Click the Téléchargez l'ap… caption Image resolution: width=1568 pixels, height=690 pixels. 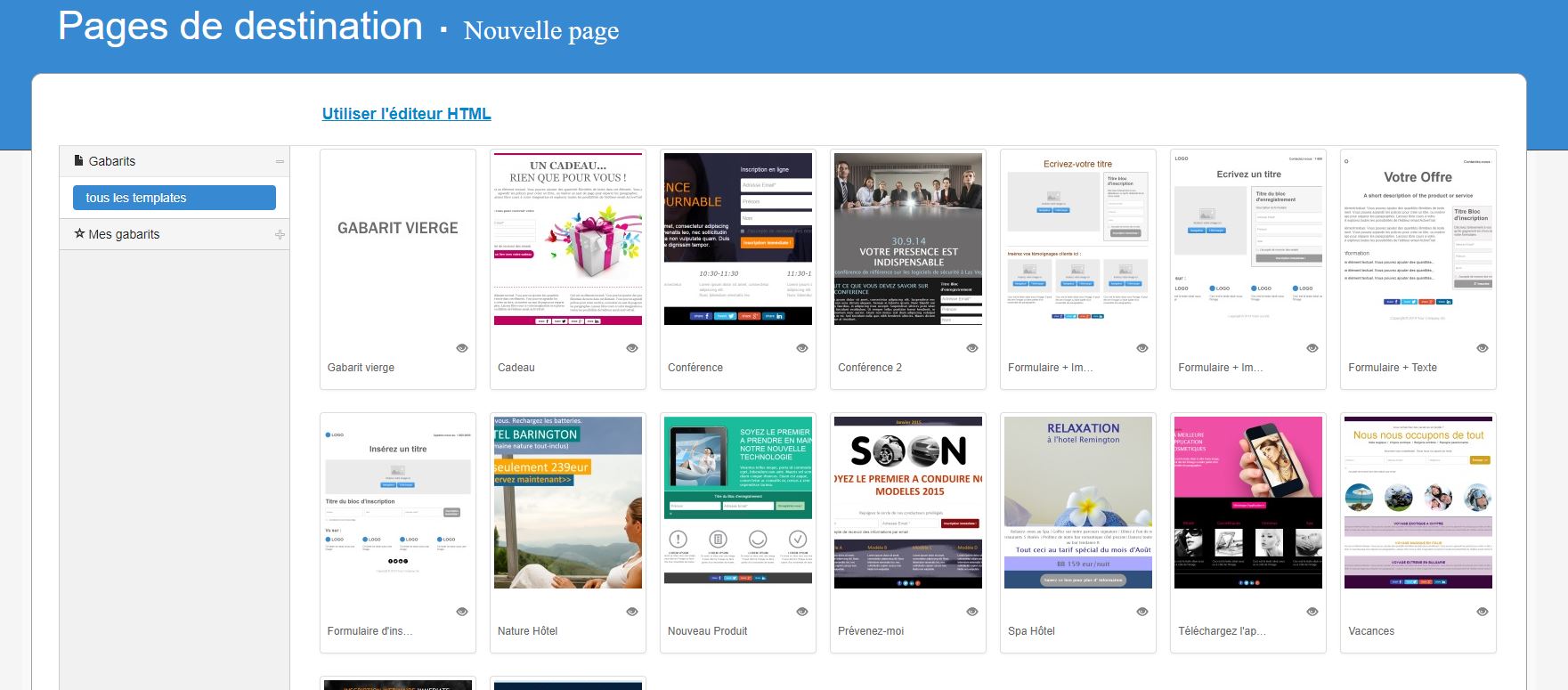point(1222,631)
